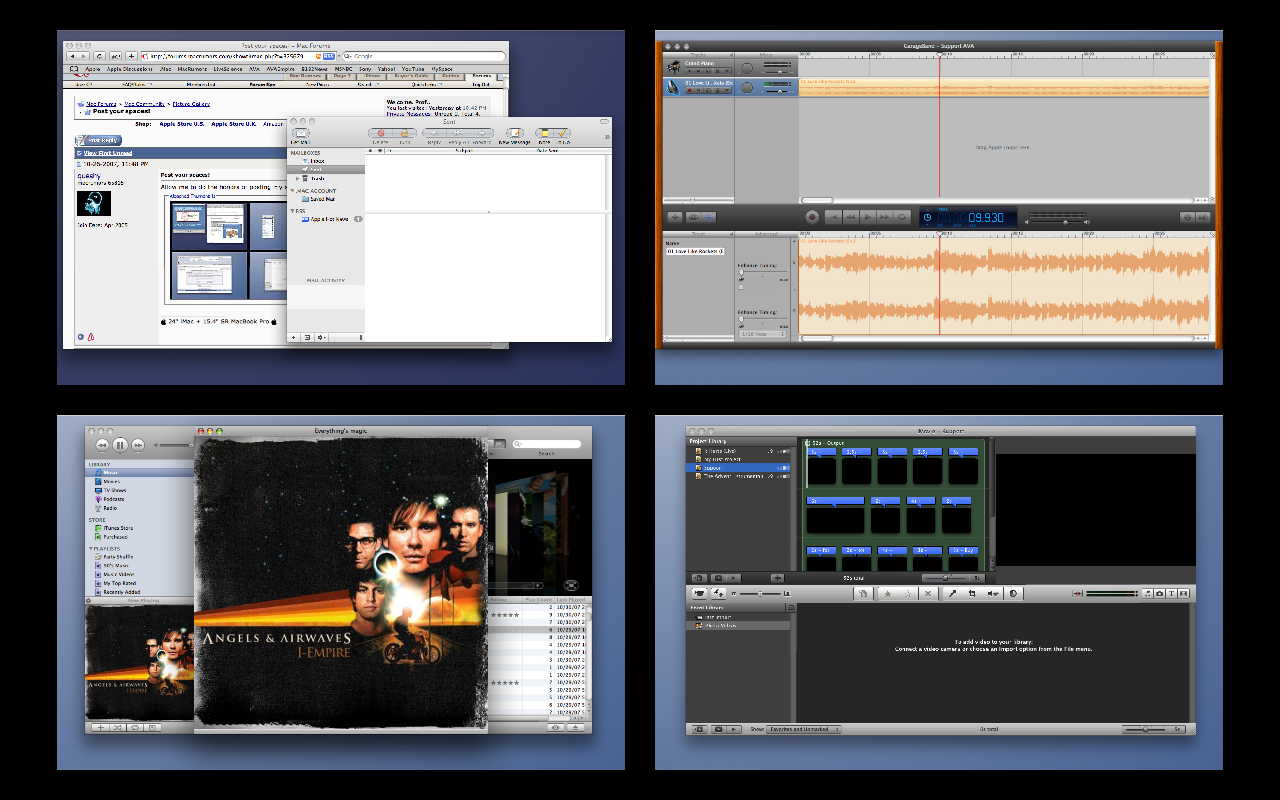Select the Inbox mailbox in Mail
Screen dimensions: 1280x800
pos(313,160)
